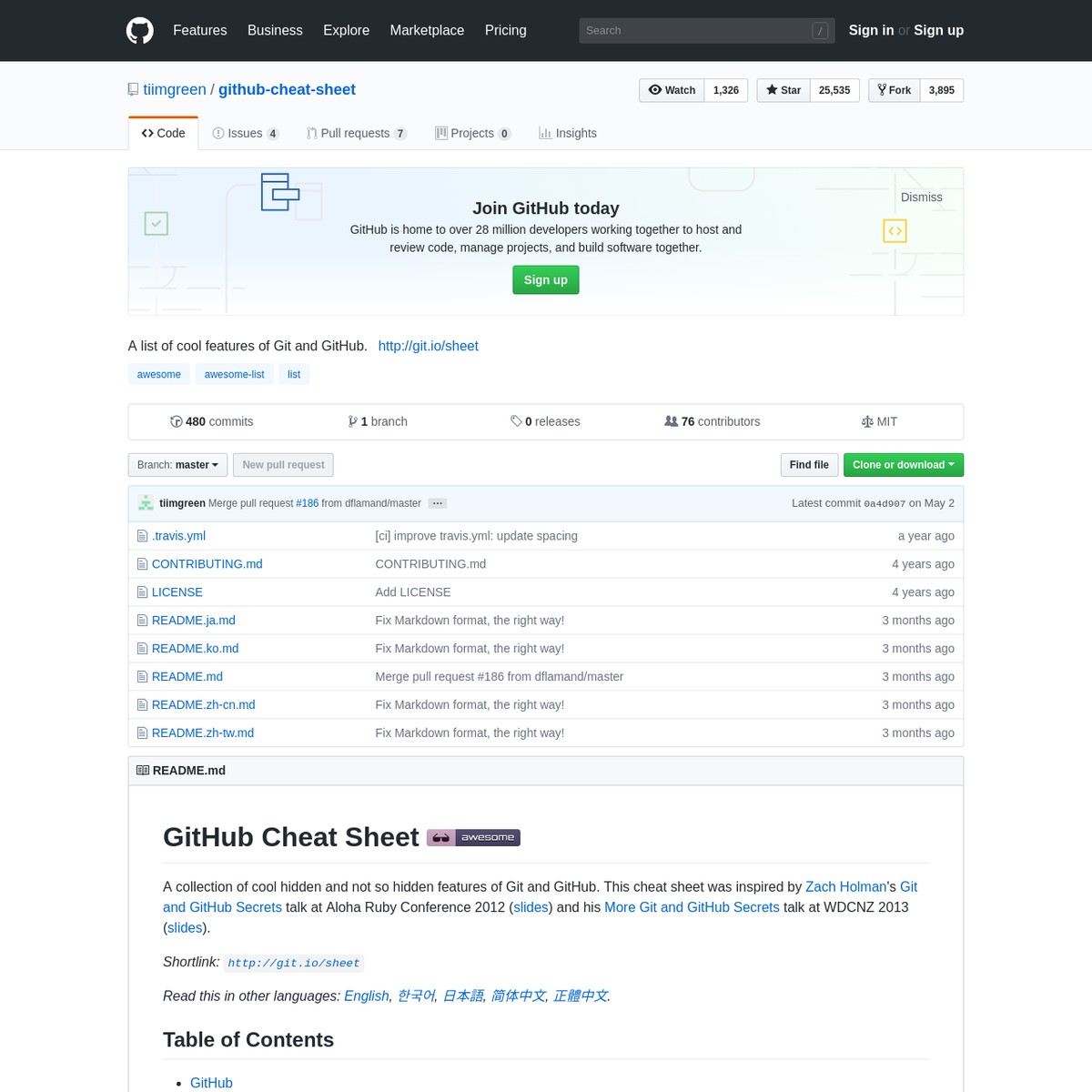Open the http://git.io/sheet description link
1092x1092 pixels.
[428, 346]
